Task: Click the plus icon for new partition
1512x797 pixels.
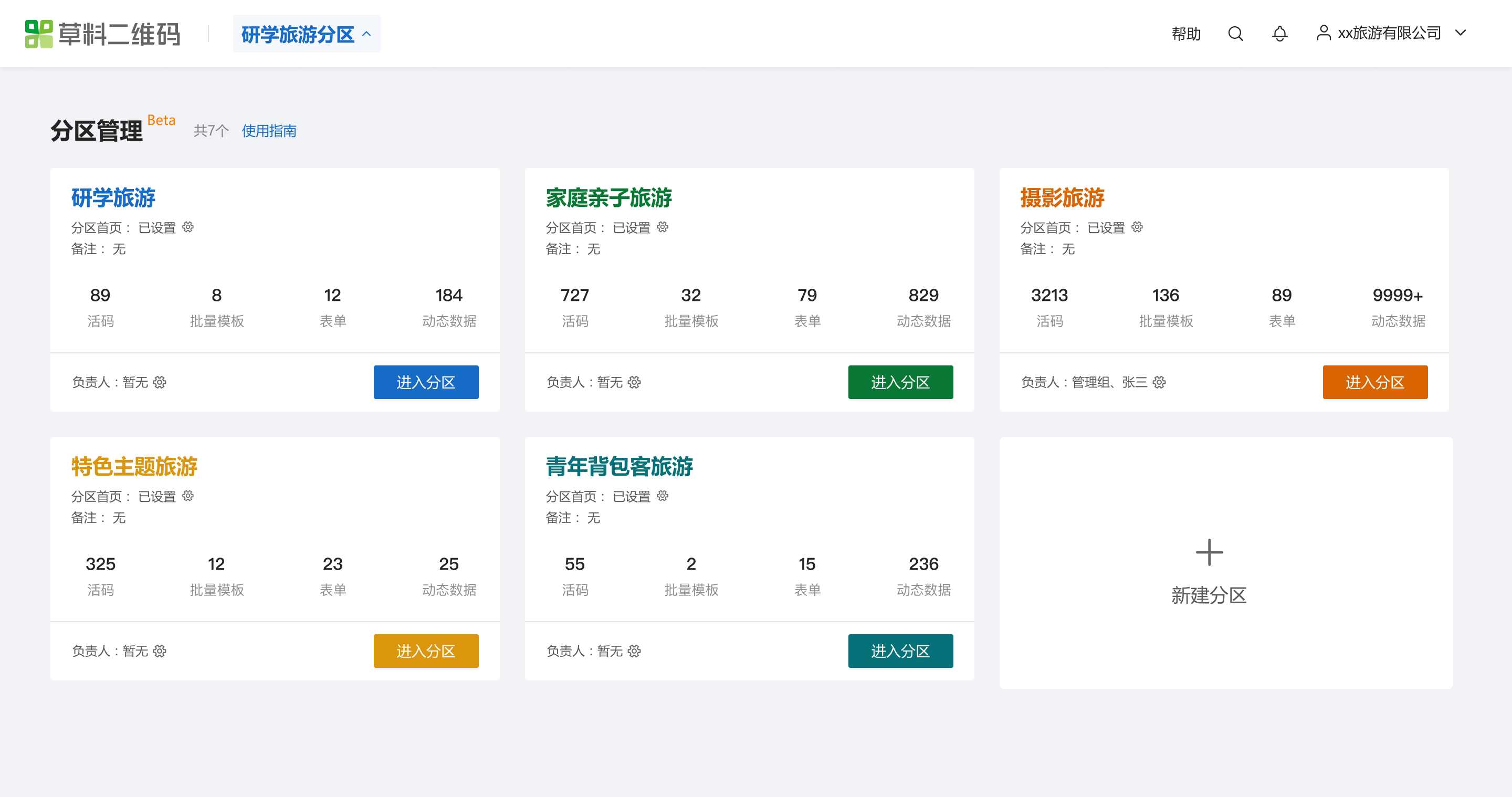Action: coord(1209,552)
